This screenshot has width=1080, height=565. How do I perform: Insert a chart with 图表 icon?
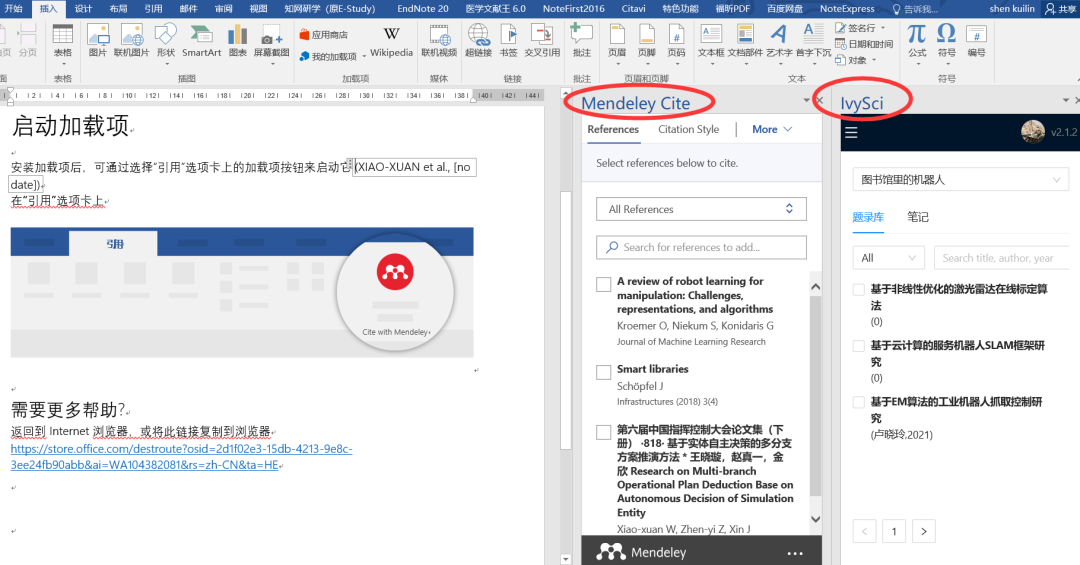[238, 40]
